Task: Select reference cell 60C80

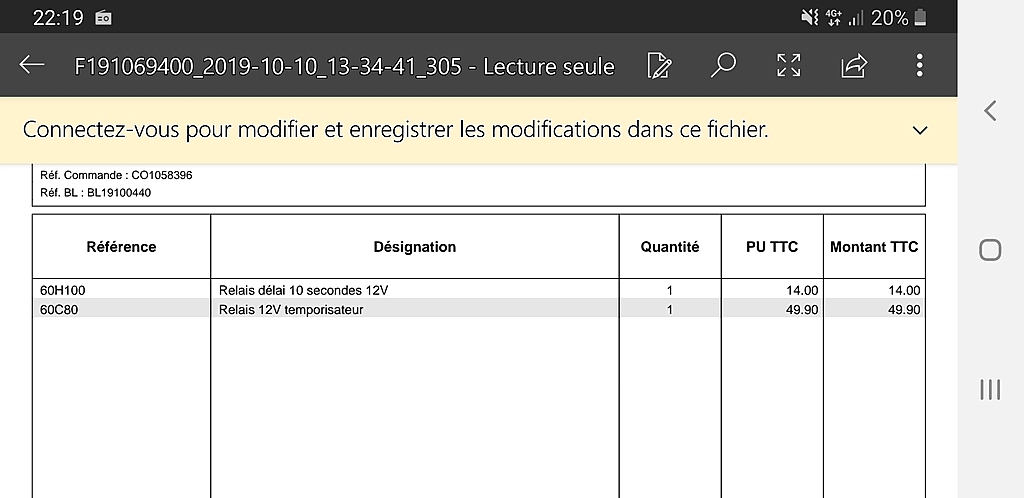Action: 59,310
